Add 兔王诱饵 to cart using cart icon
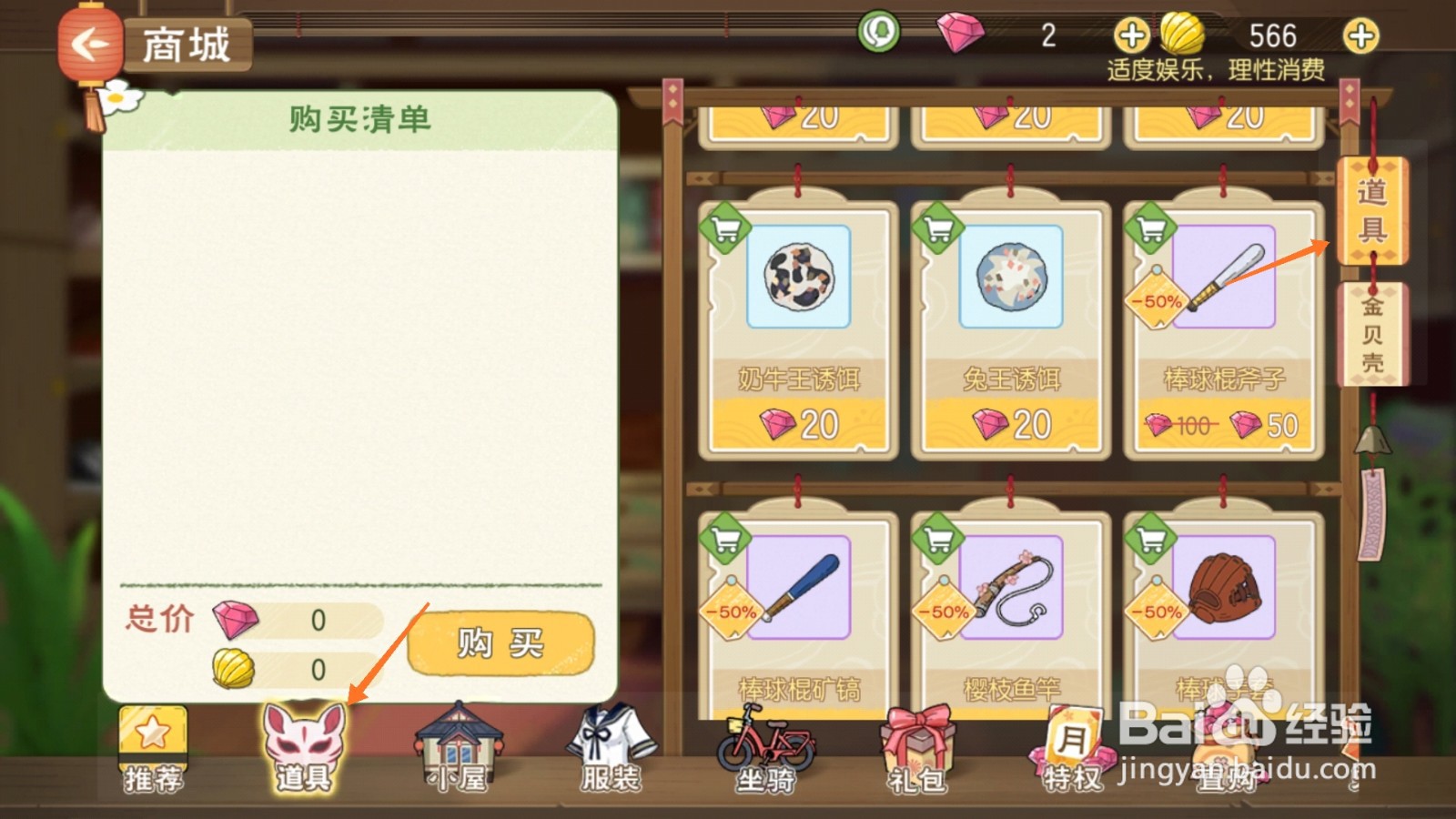Image resolution: width=1456 pixels, height=819 pixels. [938, 228]
